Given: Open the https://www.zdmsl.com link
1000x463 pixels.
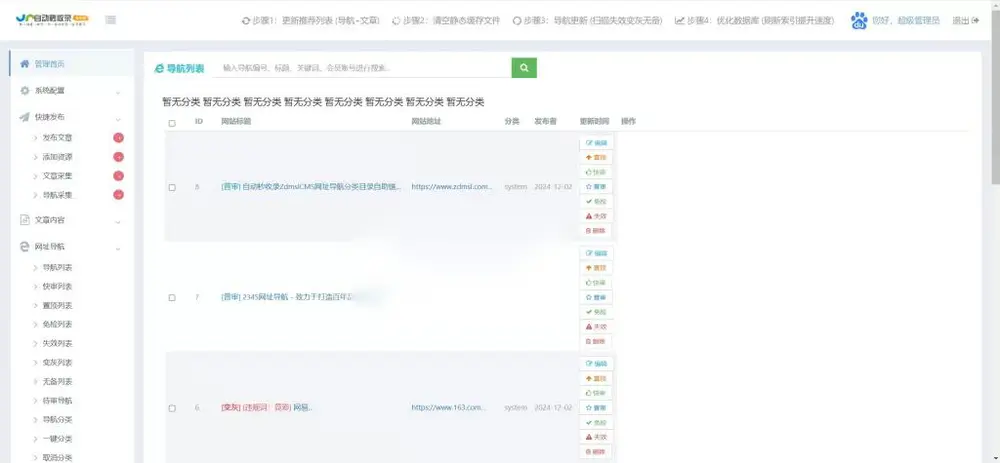Looking at the screenshot, I should (x=452, y=187).
